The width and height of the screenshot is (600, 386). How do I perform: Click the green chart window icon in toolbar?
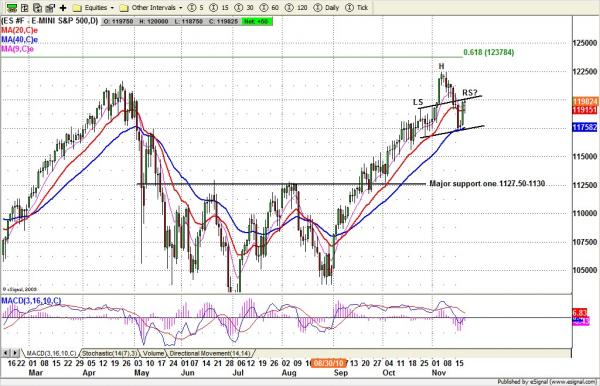coord(12,7)
